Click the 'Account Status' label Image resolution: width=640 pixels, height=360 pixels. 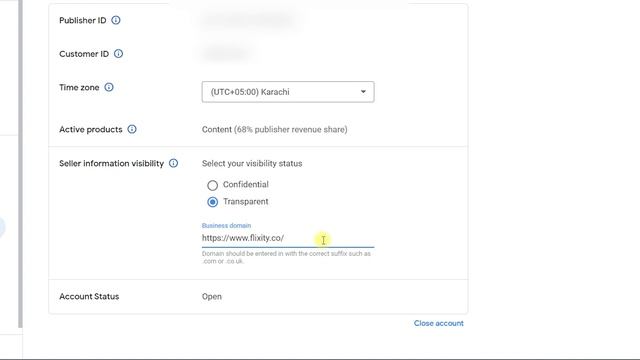pos(89,296)
